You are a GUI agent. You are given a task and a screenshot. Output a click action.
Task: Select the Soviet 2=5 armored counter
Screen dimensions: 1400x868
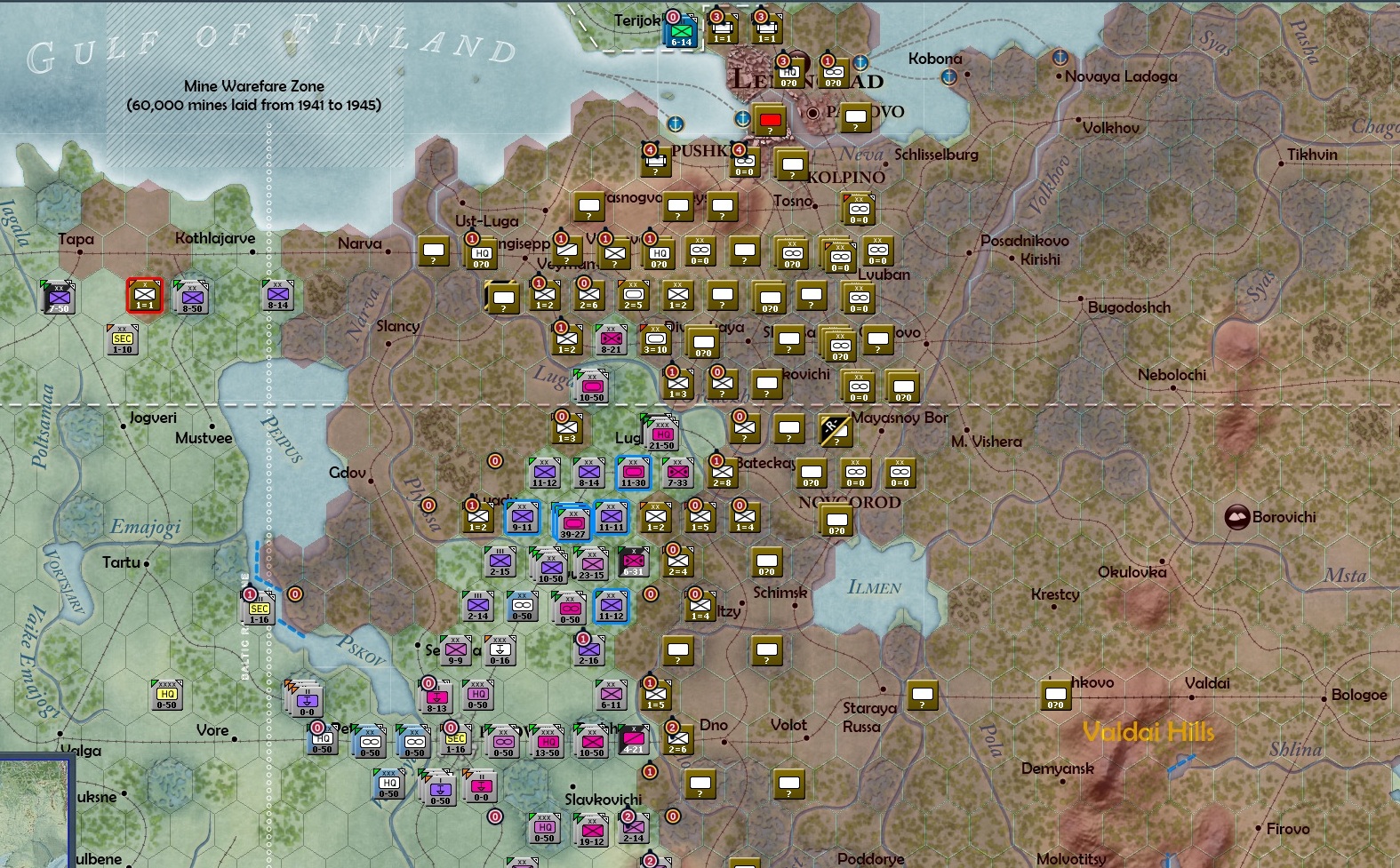point(633,295)
